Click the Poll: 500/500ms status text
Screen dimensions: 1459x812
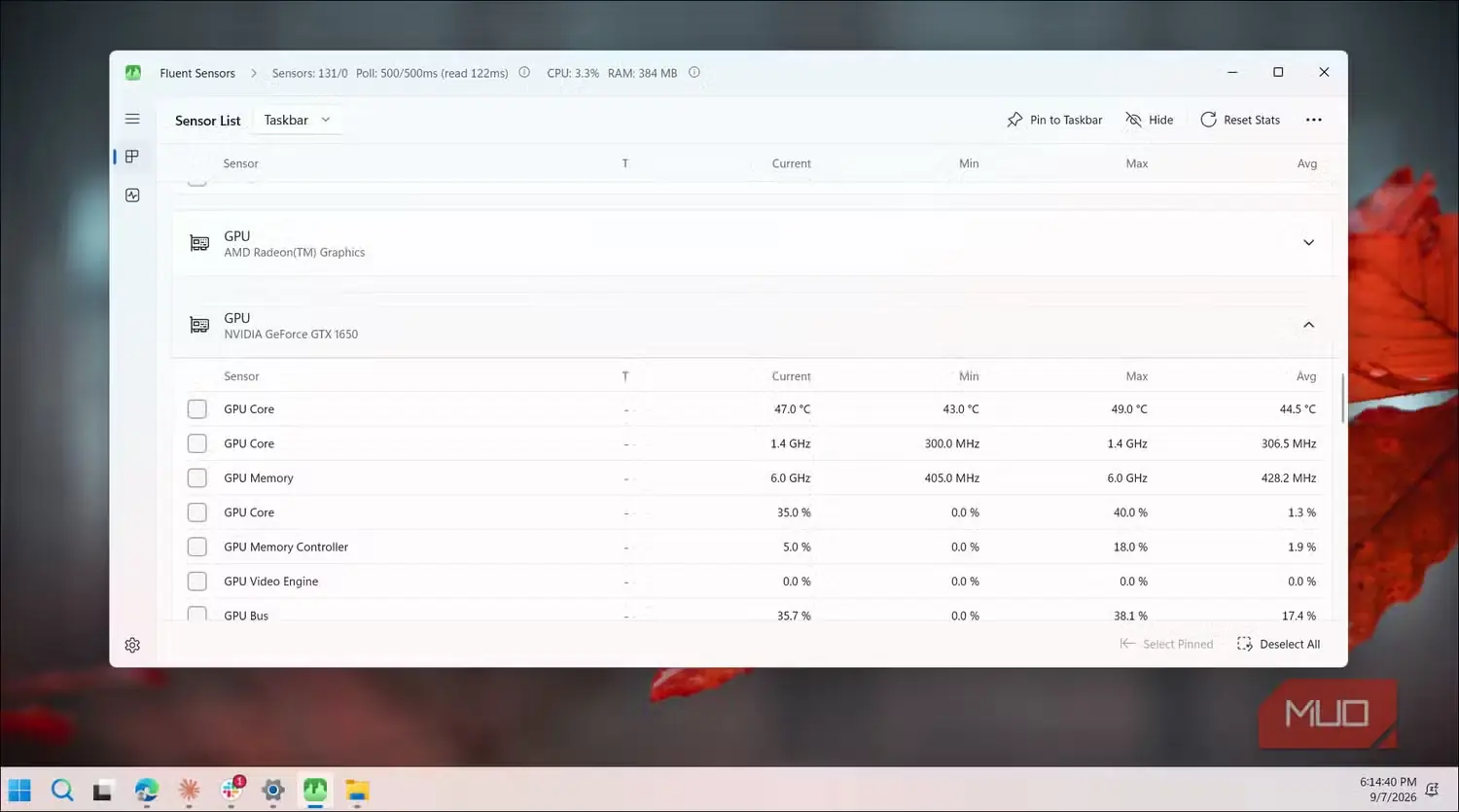[x=432, y=73]
